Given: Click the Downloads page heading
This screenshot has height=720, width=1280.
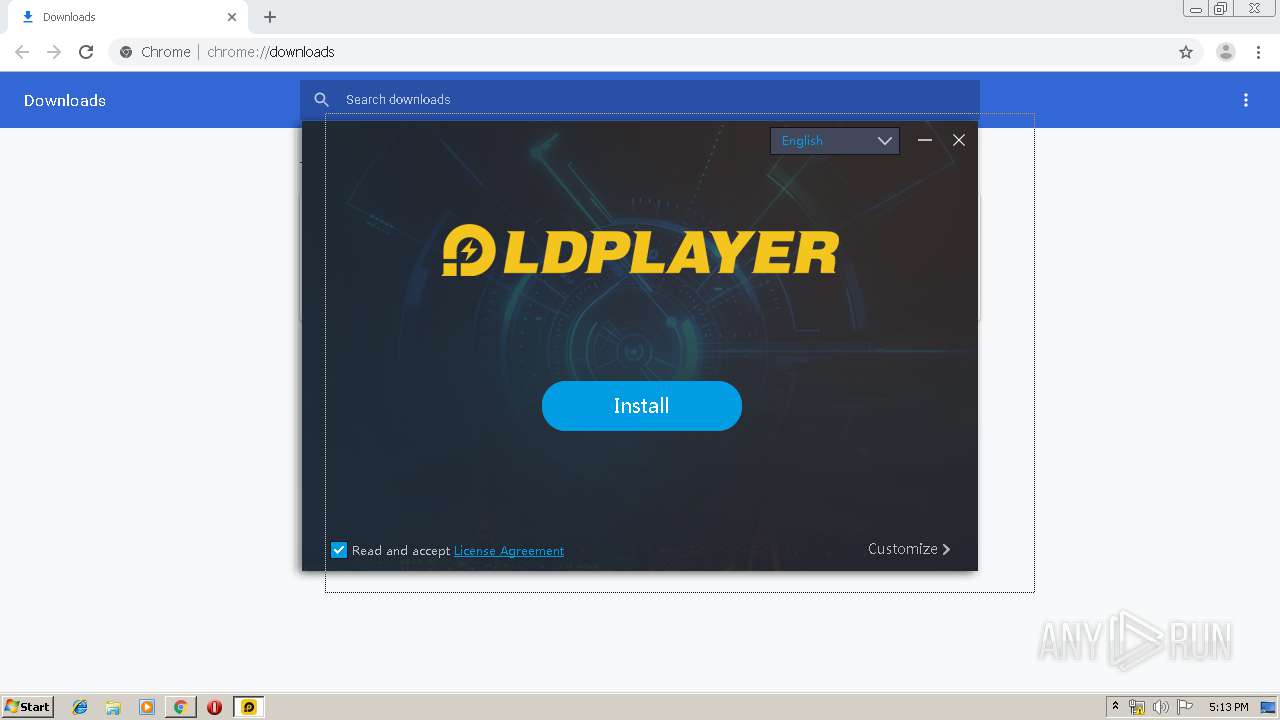Looking at the screenshot, I should click(65, 100).
